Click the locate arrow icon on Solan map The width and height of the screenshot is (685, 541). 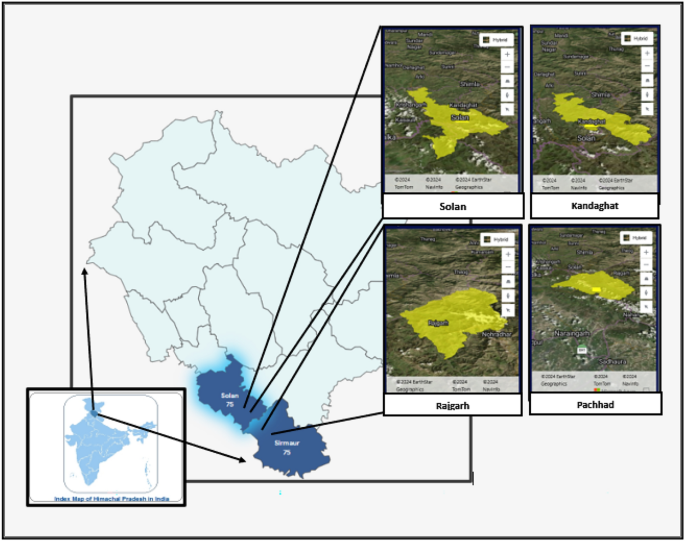[507, 109]
